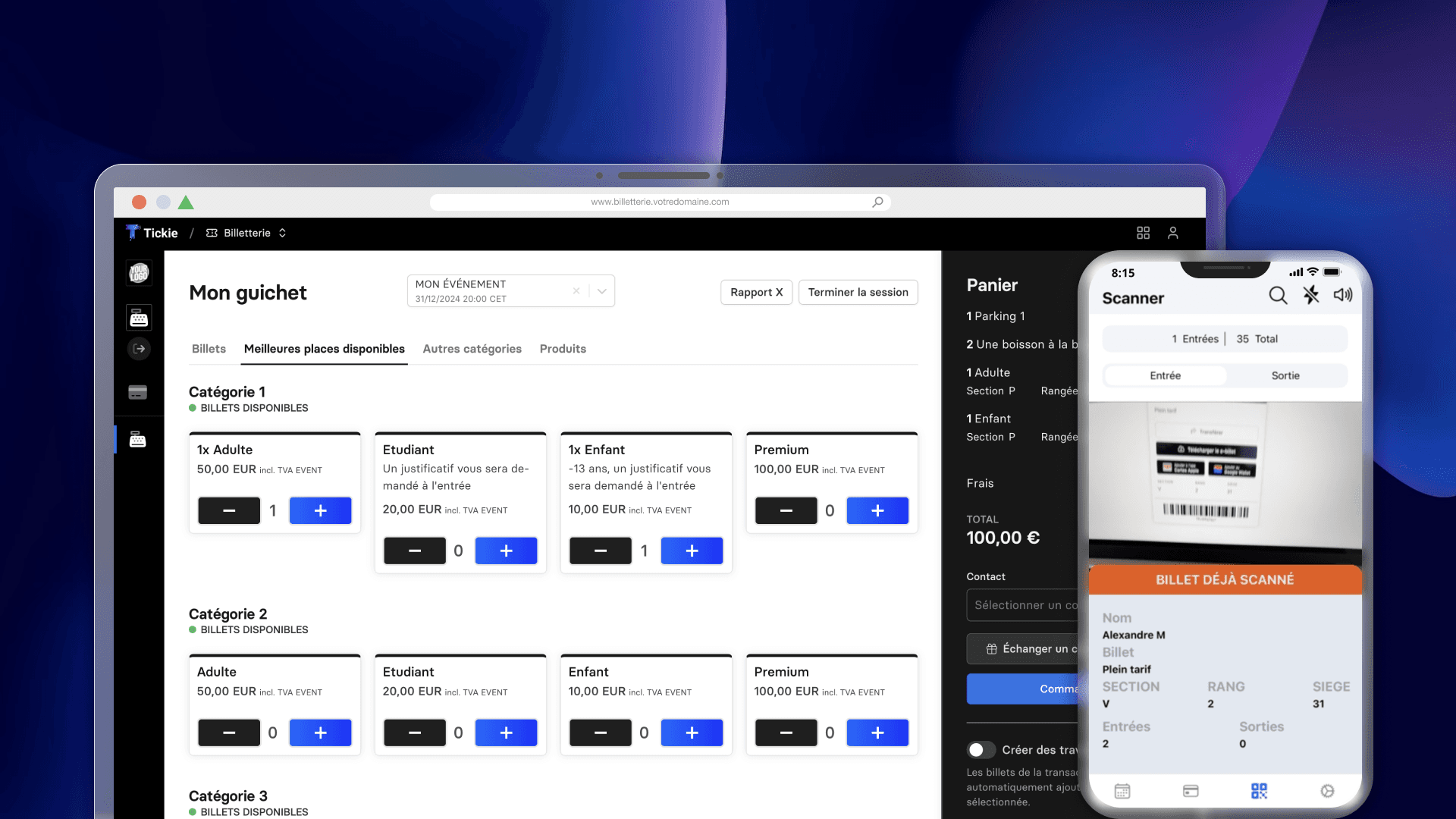The height and width of the screenshot is (819, 1456).
Task: Expand the MON ÉVÉNEMENT event dropdown
Action: click(x=602, y=291)
